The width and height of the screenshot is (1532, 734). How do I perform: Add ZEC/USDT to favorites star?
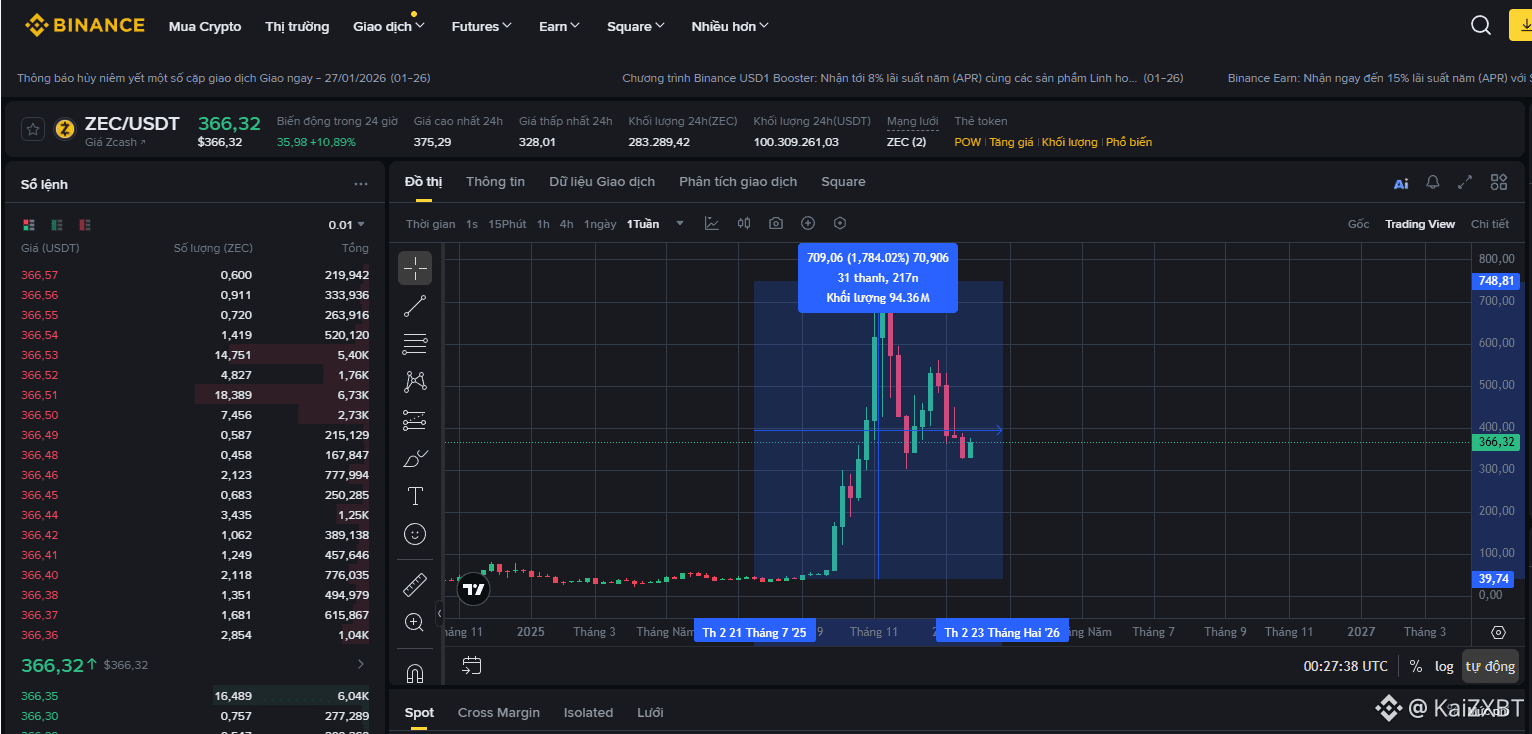click(33, 129)
